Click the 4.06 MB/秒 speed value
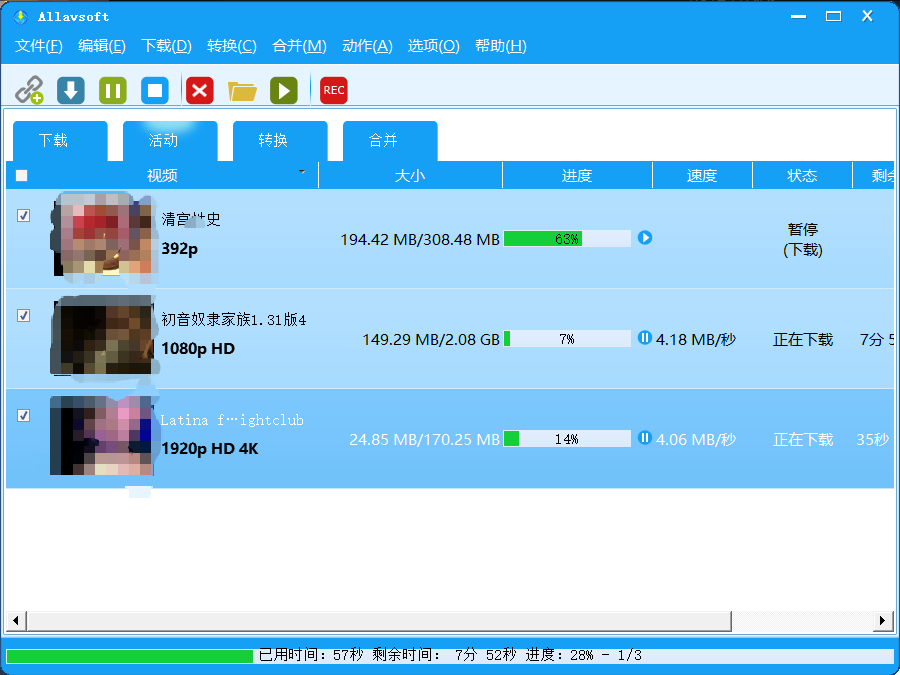The image size is (900, 675). click(696, 440)
